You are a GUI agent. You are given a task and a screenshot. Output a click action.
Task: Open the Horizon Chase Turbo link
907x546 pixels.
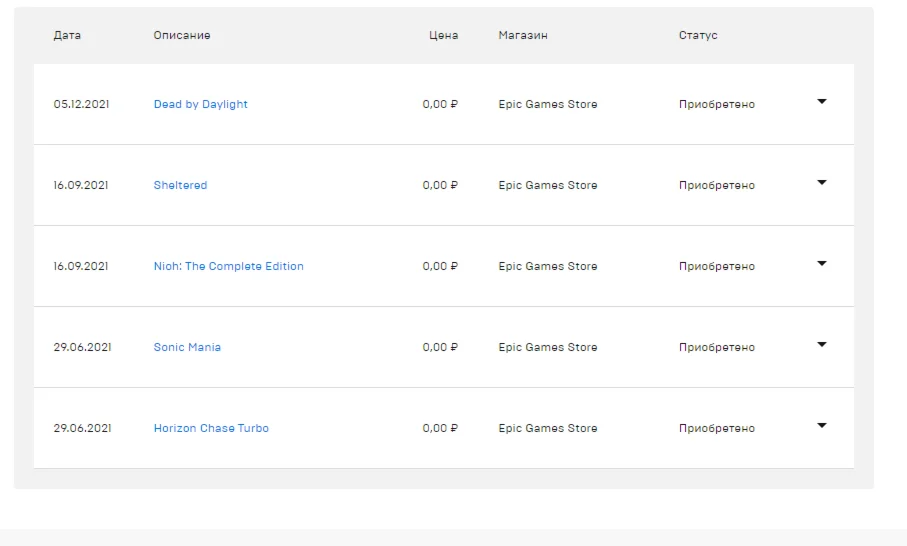(x=211, y=428)
